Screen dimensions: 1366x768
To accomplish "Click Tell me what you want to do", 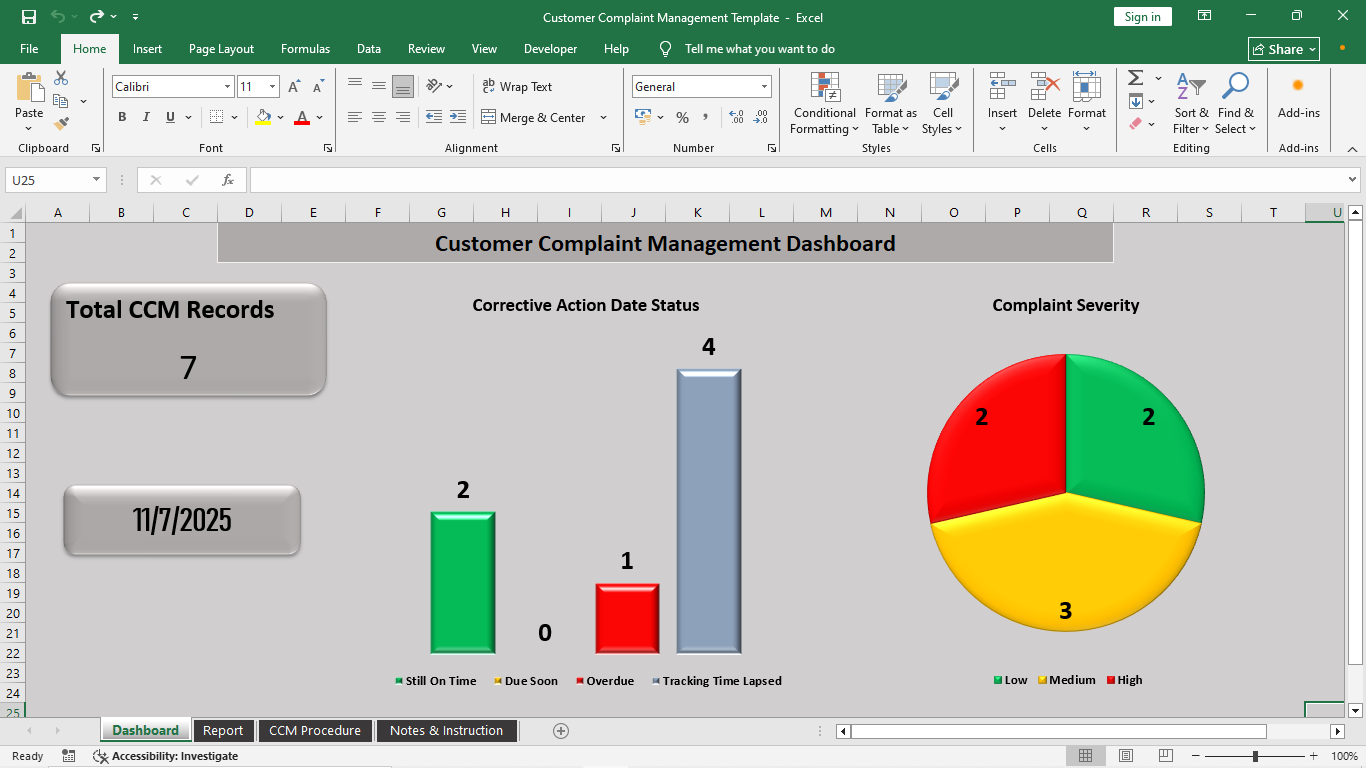I will (759, 49).
